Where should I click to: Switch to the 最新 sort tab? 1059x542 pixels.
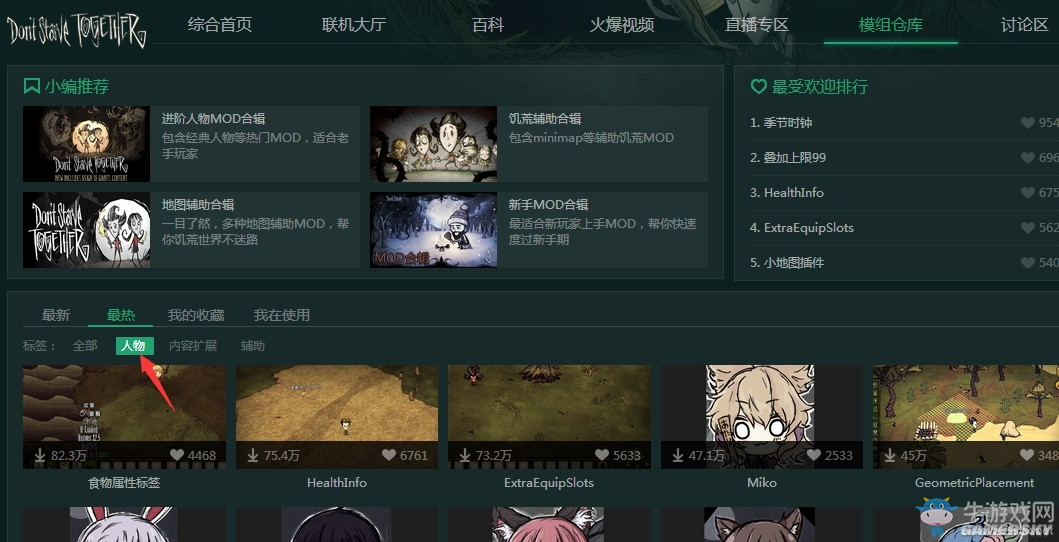(55, 315)
